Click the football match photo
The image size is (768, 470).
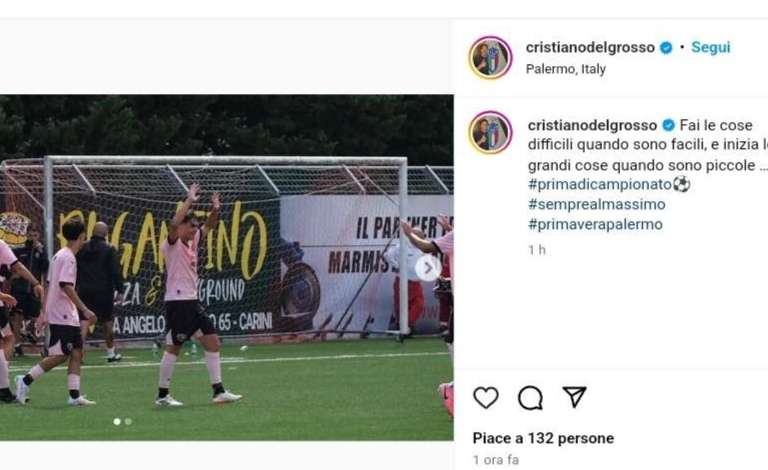(x=227, y=267)
